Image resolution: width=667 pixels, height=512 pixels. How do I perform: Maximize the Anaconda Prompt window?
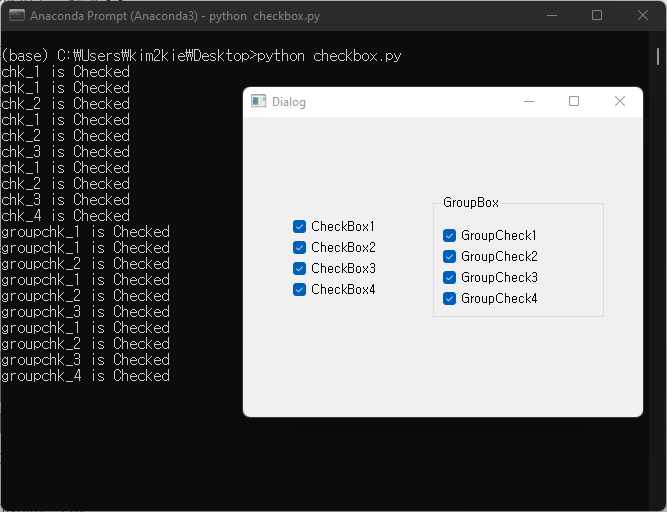pos(597,16)
